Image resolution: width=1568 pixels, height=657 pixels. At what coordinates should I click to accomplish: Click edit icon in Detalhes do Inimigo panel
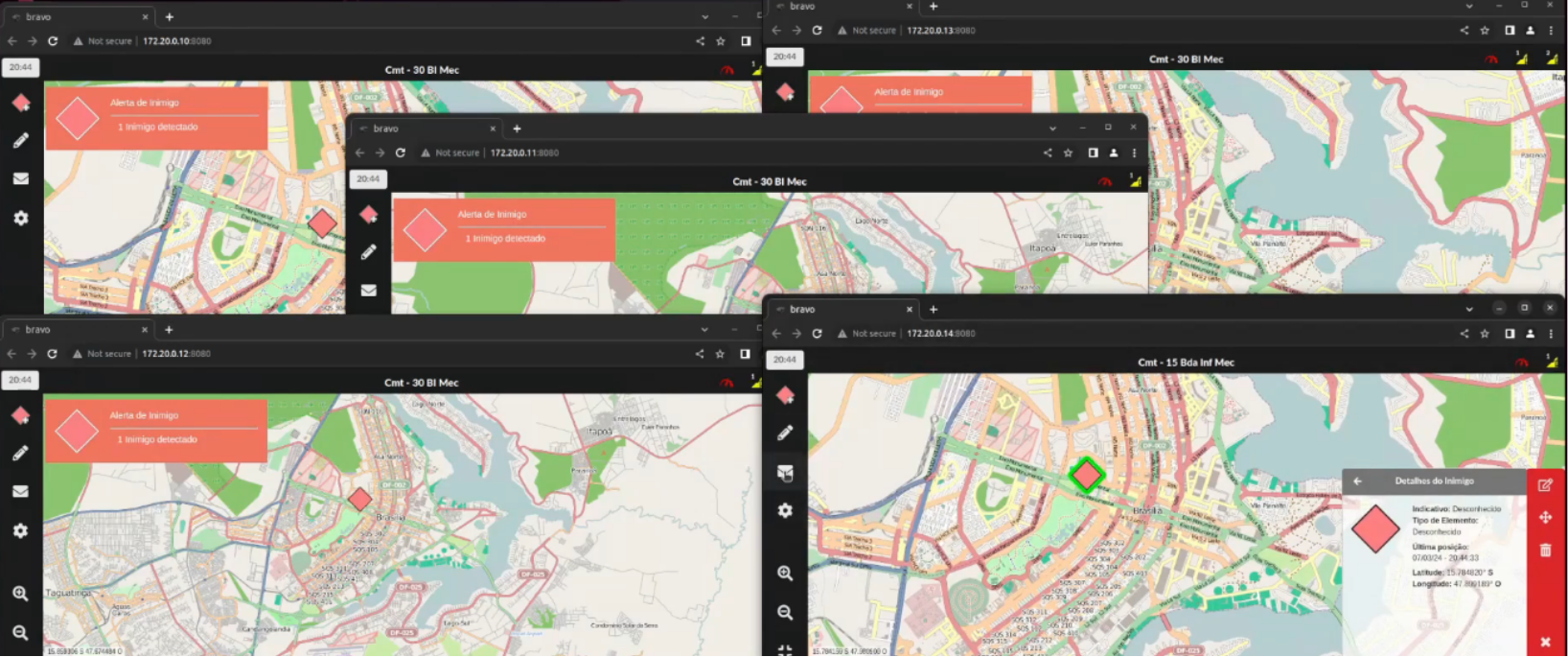pos(1545,485)
